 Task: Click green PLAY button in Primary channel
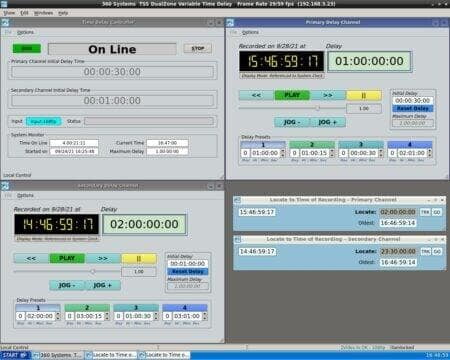coord(292,95)
